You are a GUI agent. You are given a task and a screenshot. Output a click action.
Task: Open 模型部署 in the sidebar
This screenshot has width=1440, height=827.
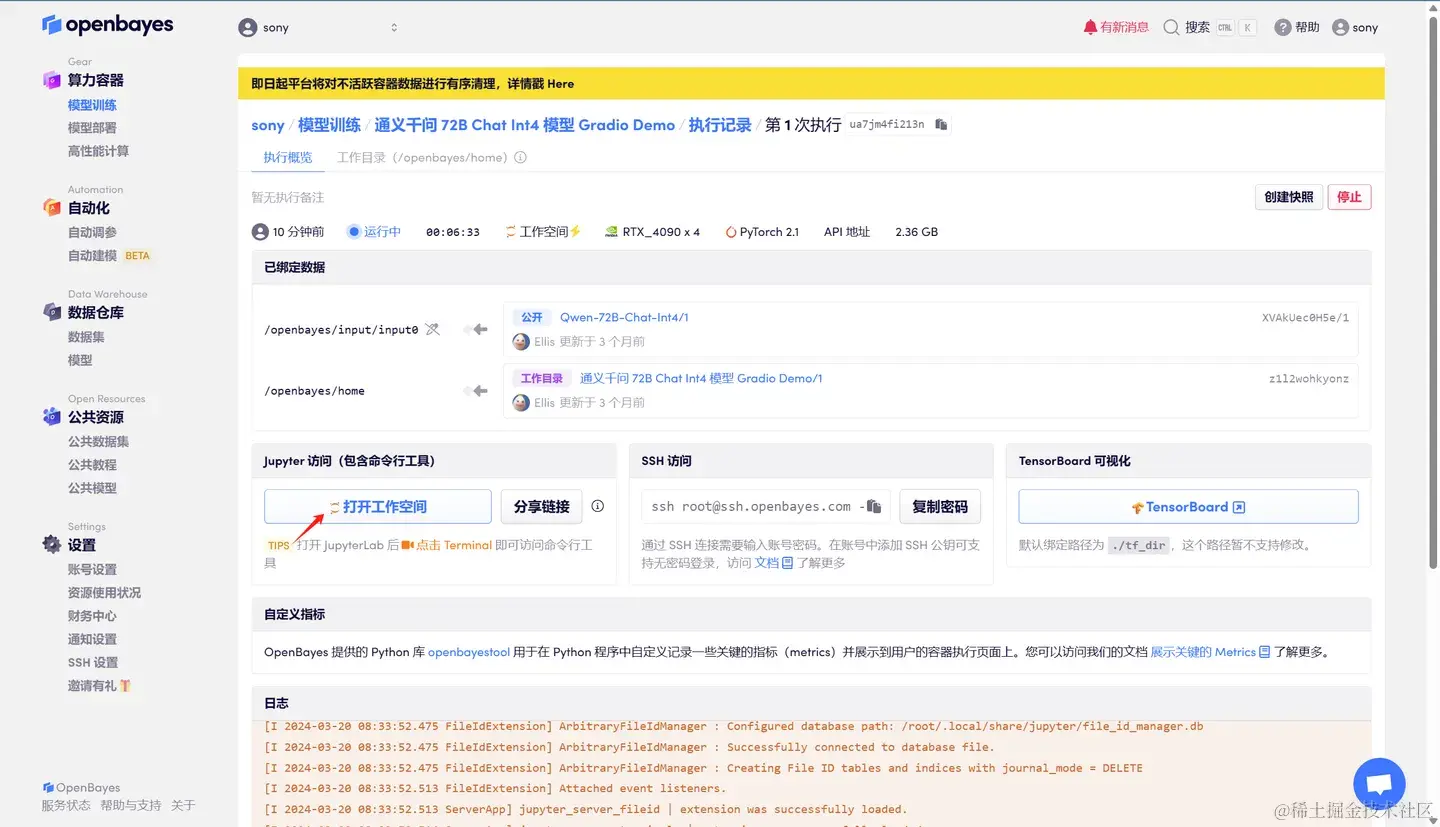[92, 128]
